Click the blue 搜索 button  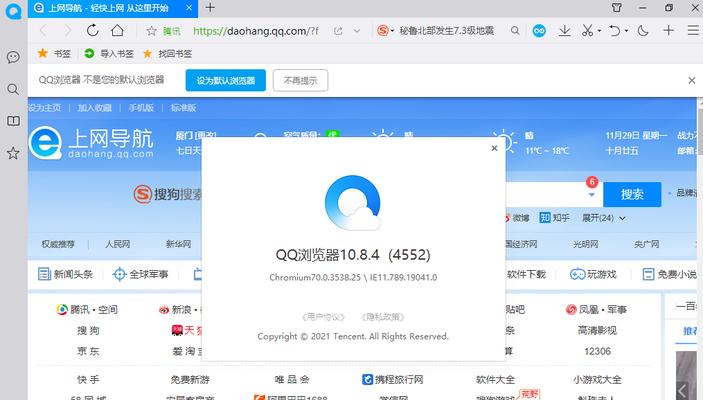coord(632,194)
